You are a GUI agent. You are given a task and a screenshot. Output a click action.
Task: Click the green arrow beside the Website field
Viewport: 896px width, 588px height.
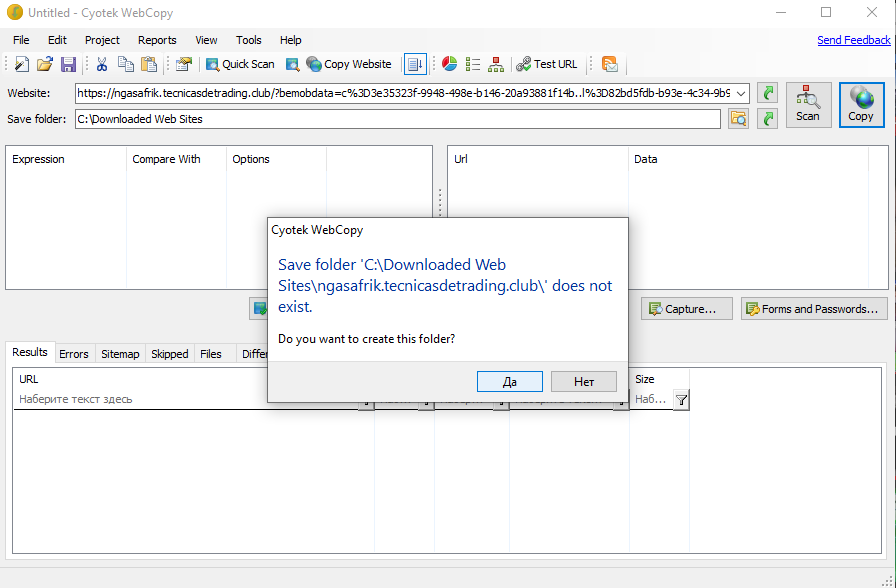(767, 93)
